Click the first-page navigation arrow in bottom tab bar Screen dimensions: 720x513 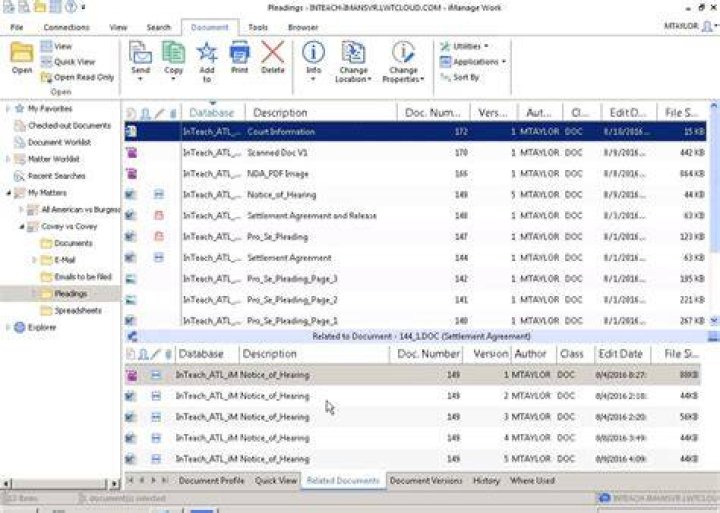pos(130,480)
